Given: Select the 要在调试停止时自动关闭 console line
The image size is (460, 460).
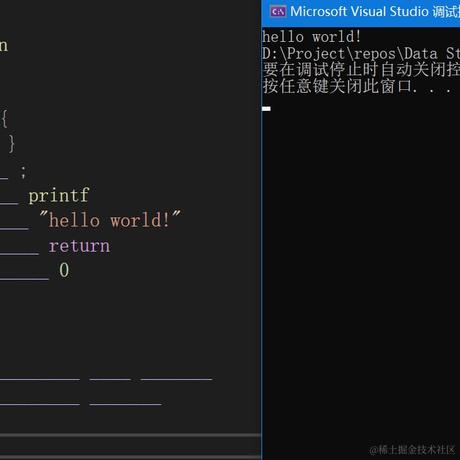Looking at the screenshot, I should pyautogui.click(x=361, y=70).
